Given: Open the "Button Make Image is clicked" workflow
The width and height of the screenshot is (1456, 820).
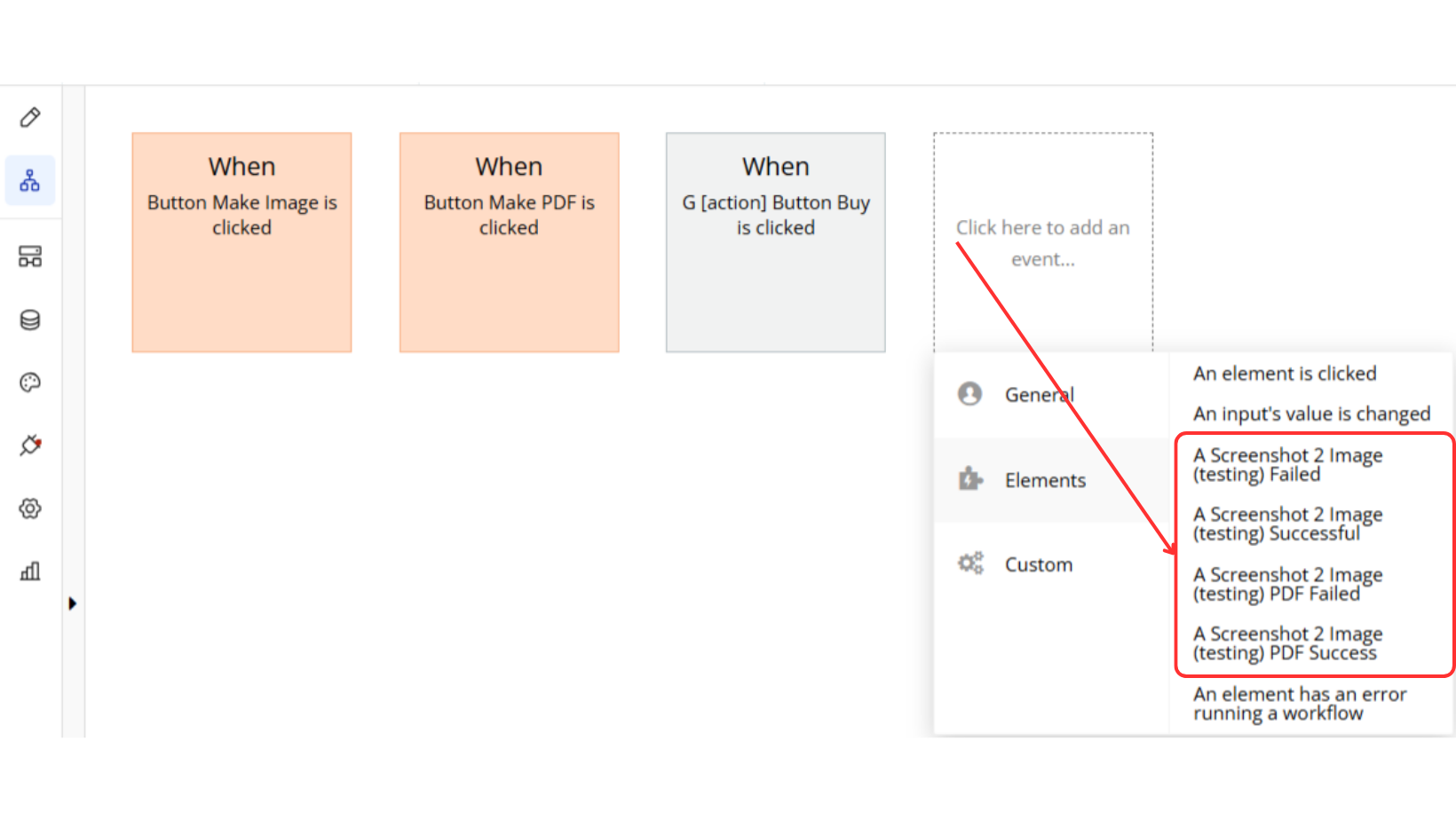Looking at the screenshot, I should click(241, 242).
